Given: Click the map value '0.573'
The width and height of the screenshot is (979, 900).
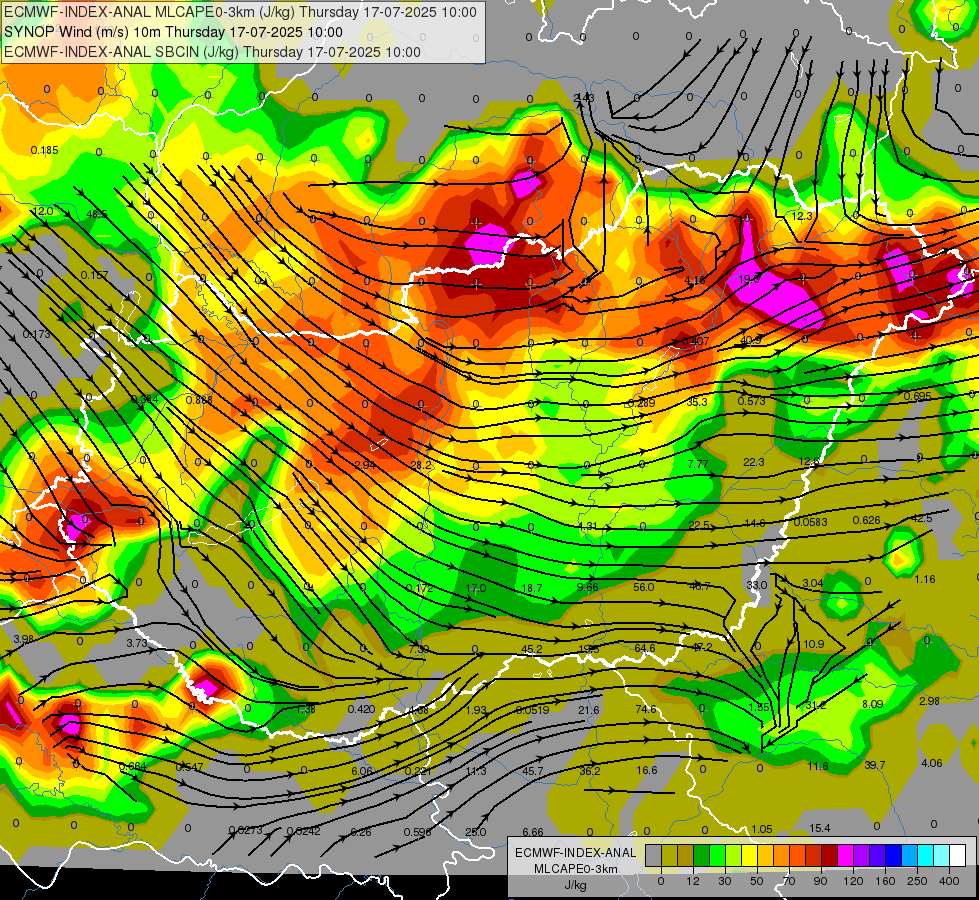Looking at the screenshot, I should [x=751, y=401].
